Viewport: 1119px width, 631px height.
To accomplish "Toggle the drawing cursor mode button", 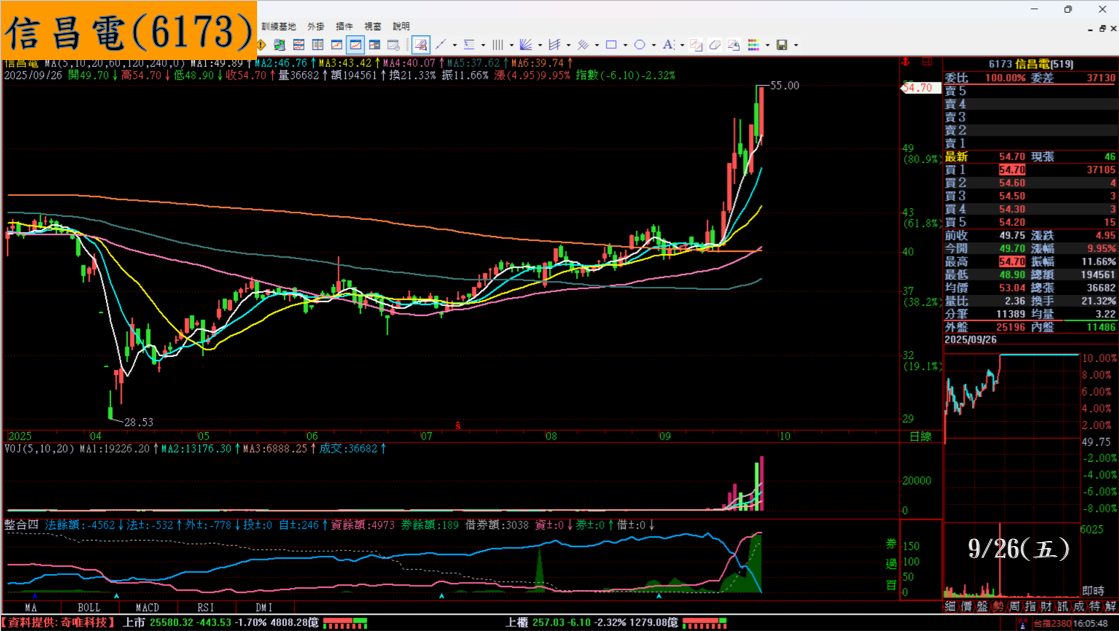I will tap(421, 45).
